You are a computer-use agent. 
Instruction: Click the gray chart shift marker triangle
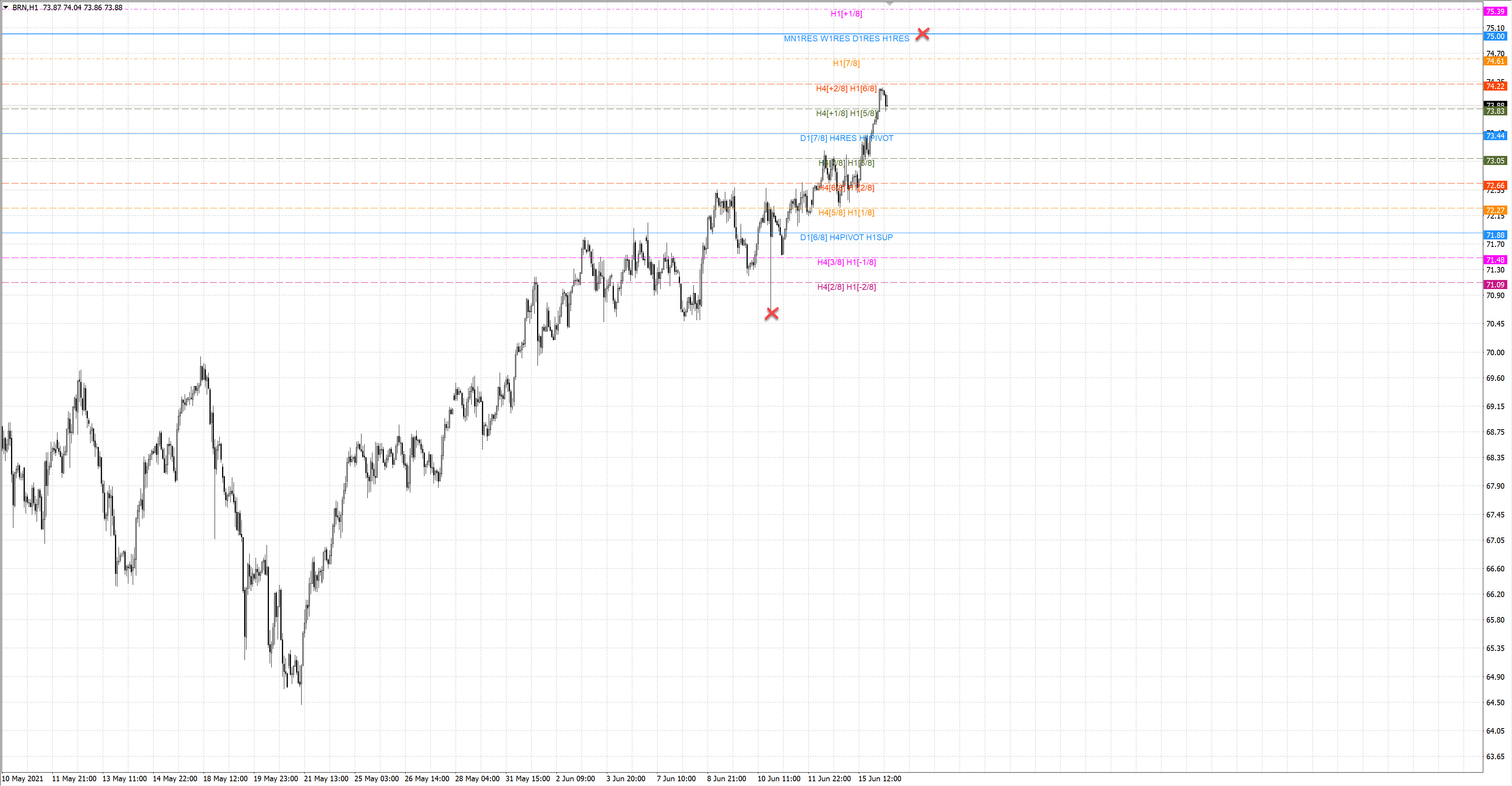point(889,4)
